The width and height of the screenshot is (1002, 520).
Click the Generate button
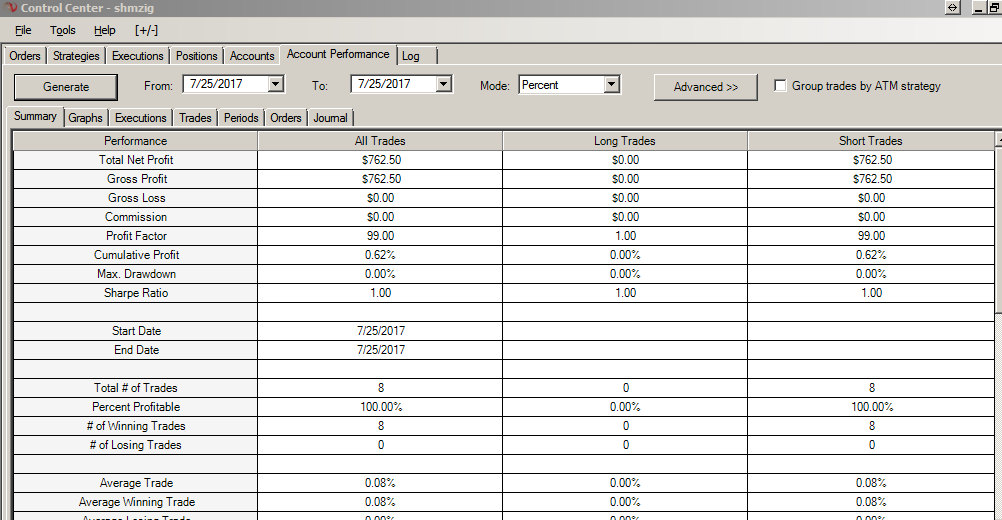[66, 87]
